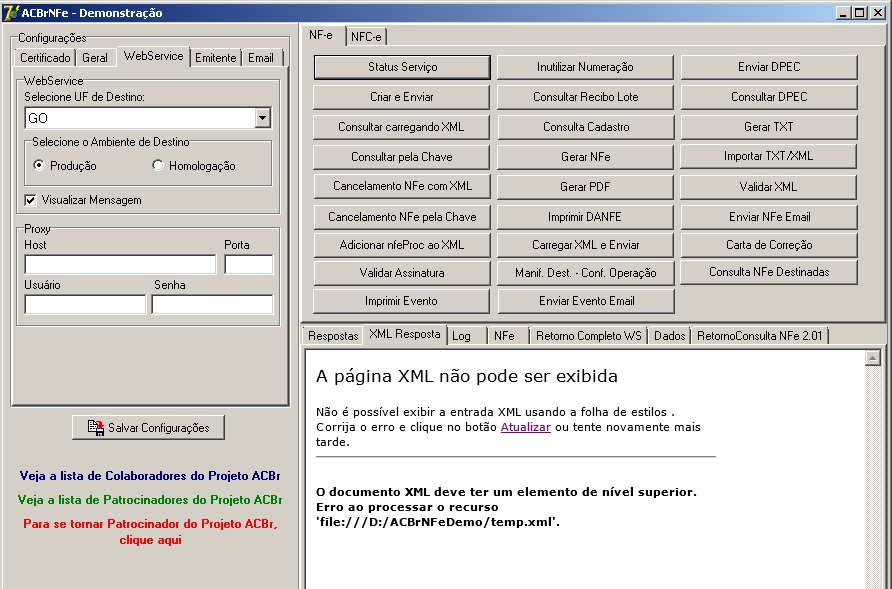
Task: Click the ACBrNFe application icon in title bar
Action: point(11,12)
